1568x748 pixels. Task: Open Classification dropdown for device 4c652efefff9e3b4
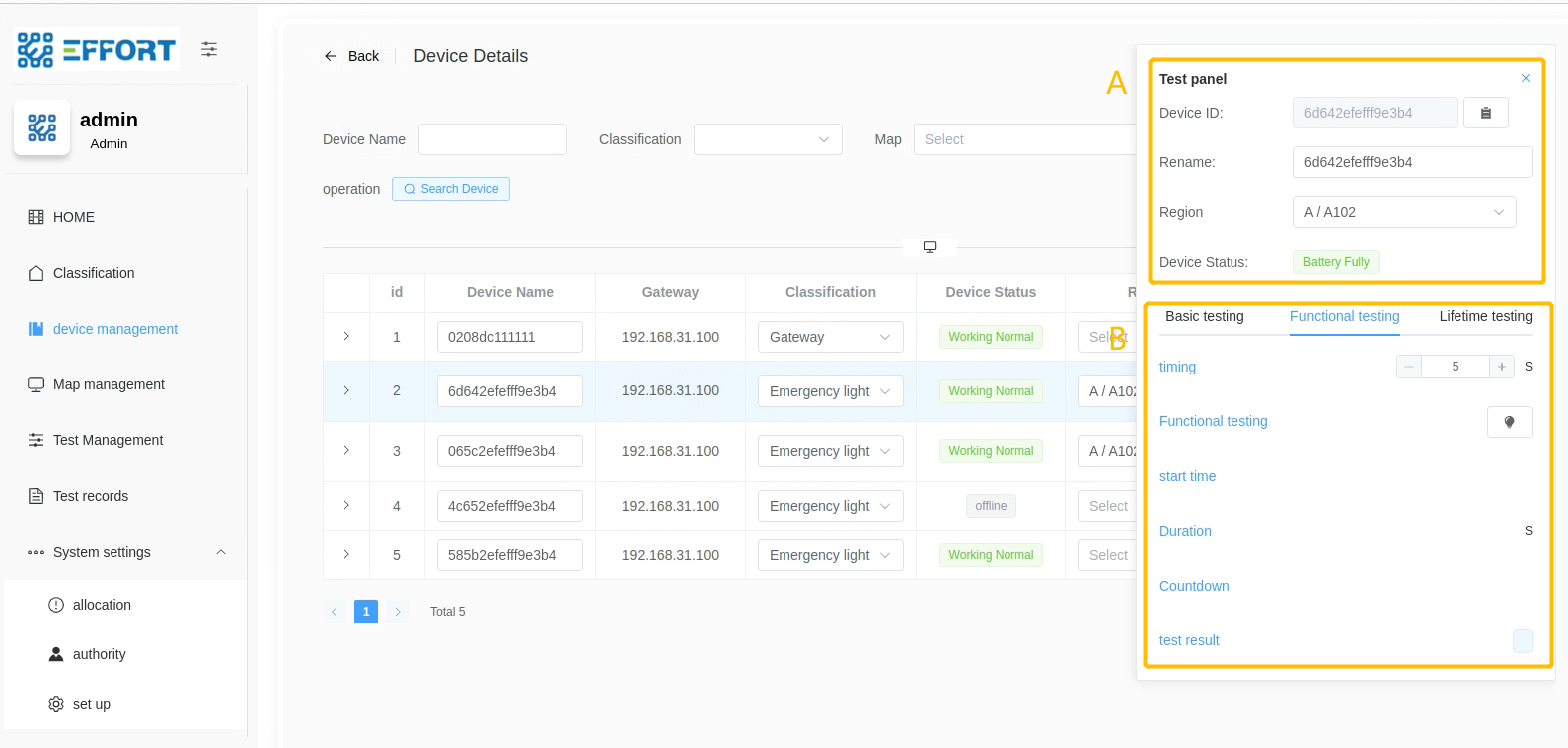coord(829,506)
